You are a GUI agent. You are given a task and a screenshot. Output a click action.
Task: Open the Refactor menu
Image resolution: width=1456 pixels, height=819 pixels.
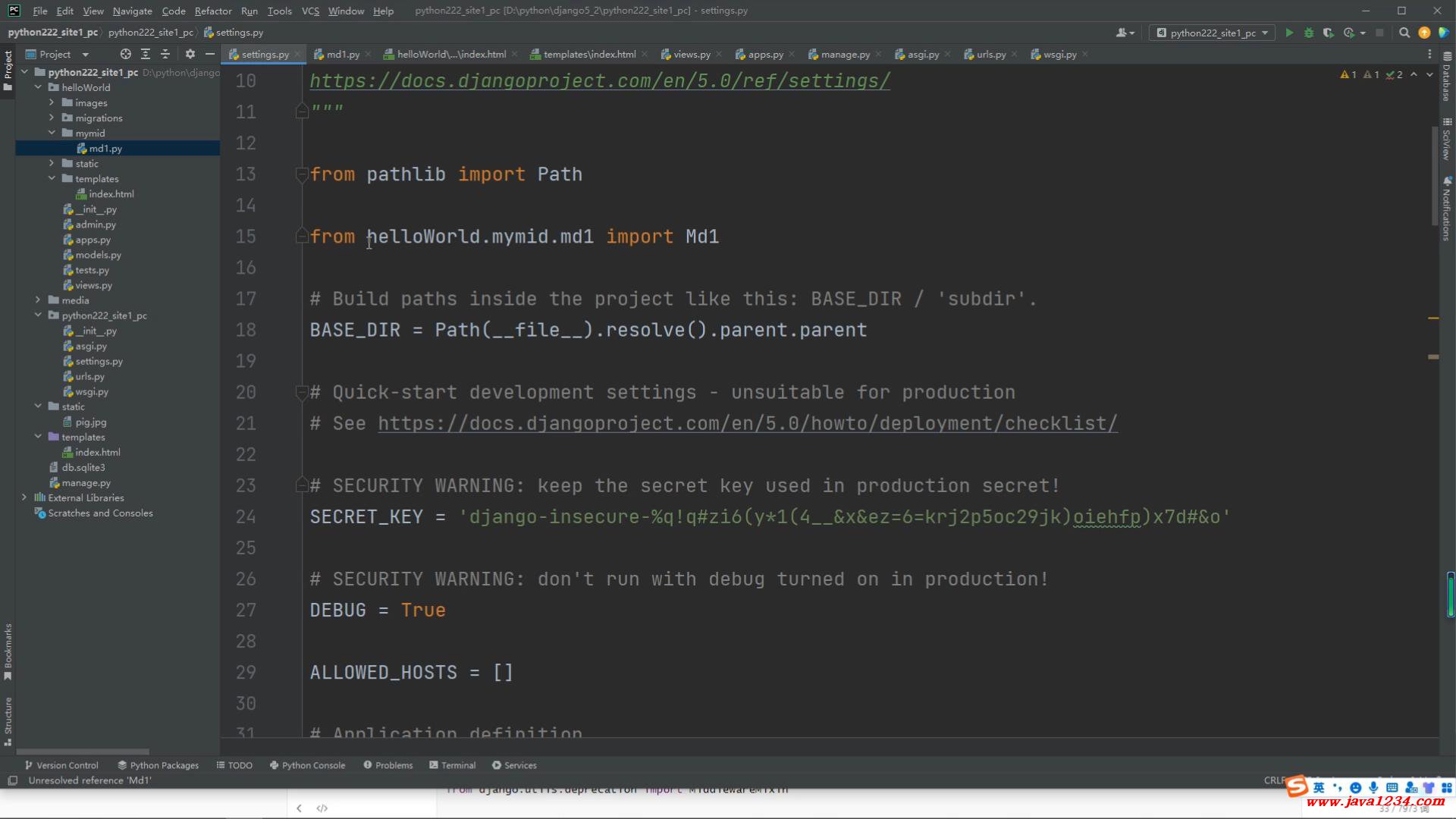click(213, 11)
